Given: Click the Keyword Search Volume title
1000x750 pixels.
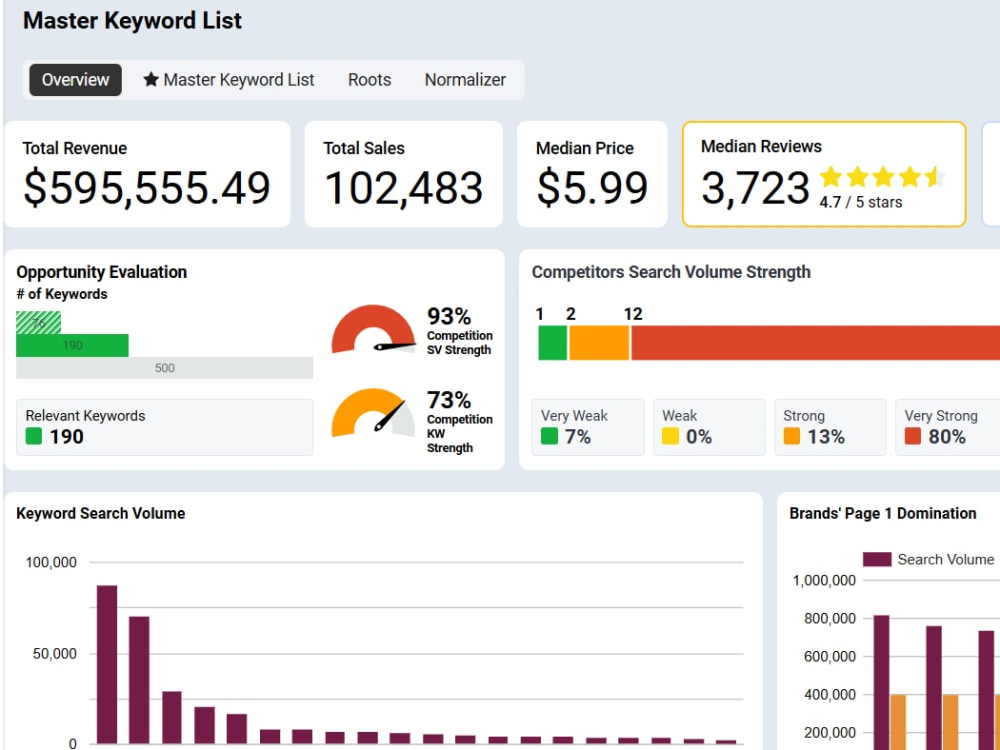Looking at the screenshot, I should [x=101, y=513].
